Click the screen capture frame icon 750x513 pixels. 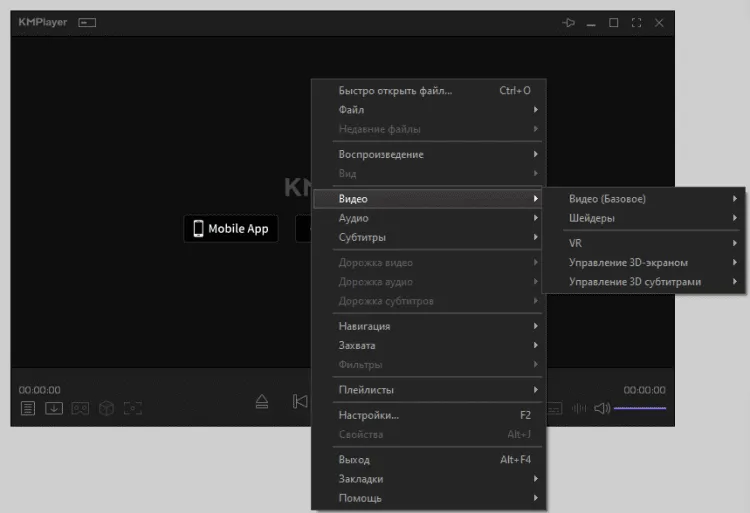132,408
